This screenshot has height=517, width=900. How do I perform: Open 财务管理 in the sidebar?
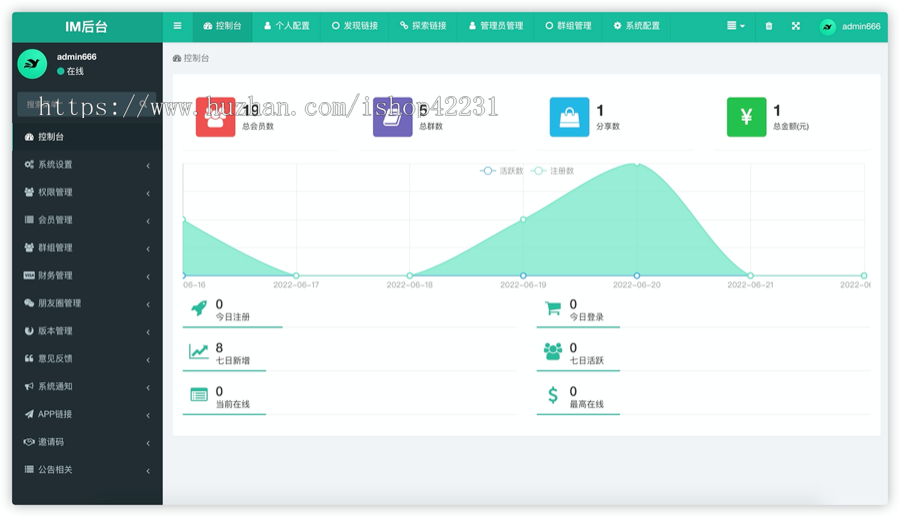(x=87, y=275)
